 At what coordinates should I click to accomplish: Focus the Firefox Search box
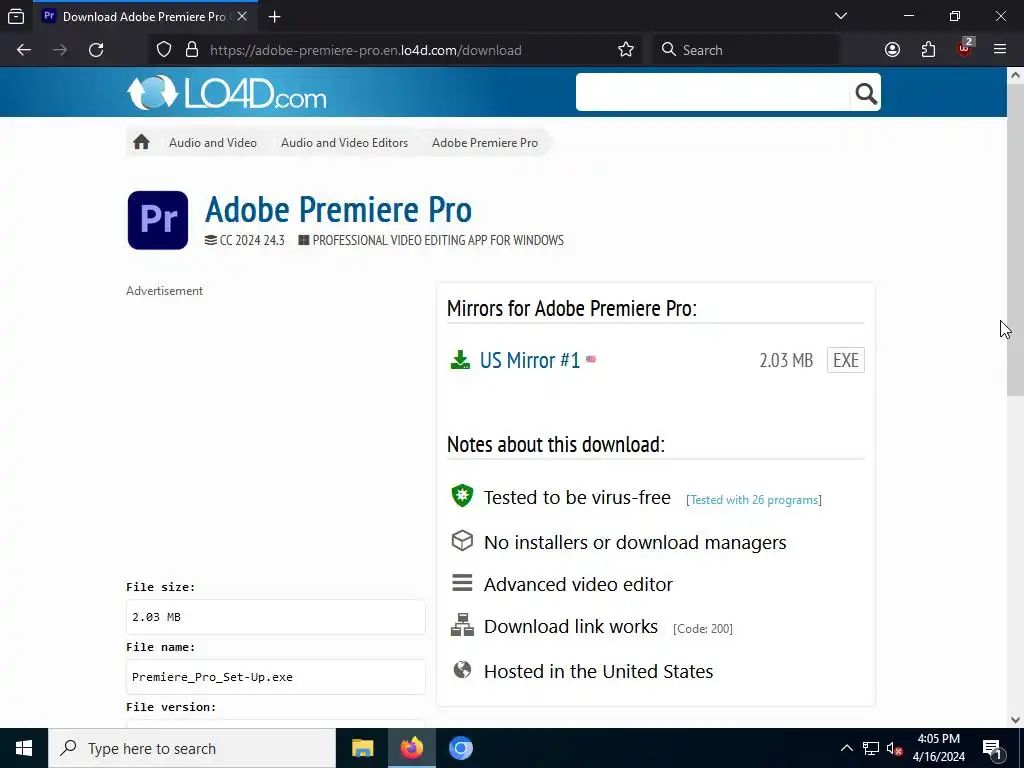coord(744,50)
